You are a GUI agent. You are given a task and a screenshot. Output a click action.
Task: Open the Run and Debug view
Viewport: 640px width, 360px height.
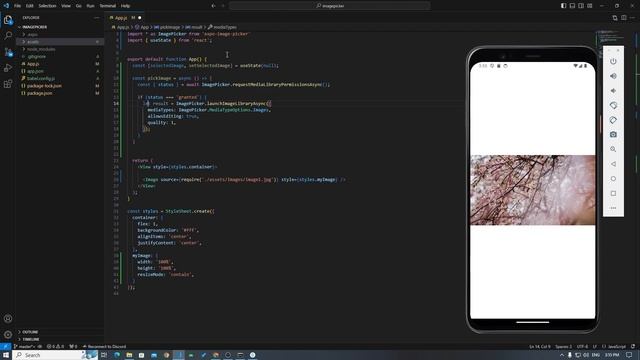coord(8,68)
